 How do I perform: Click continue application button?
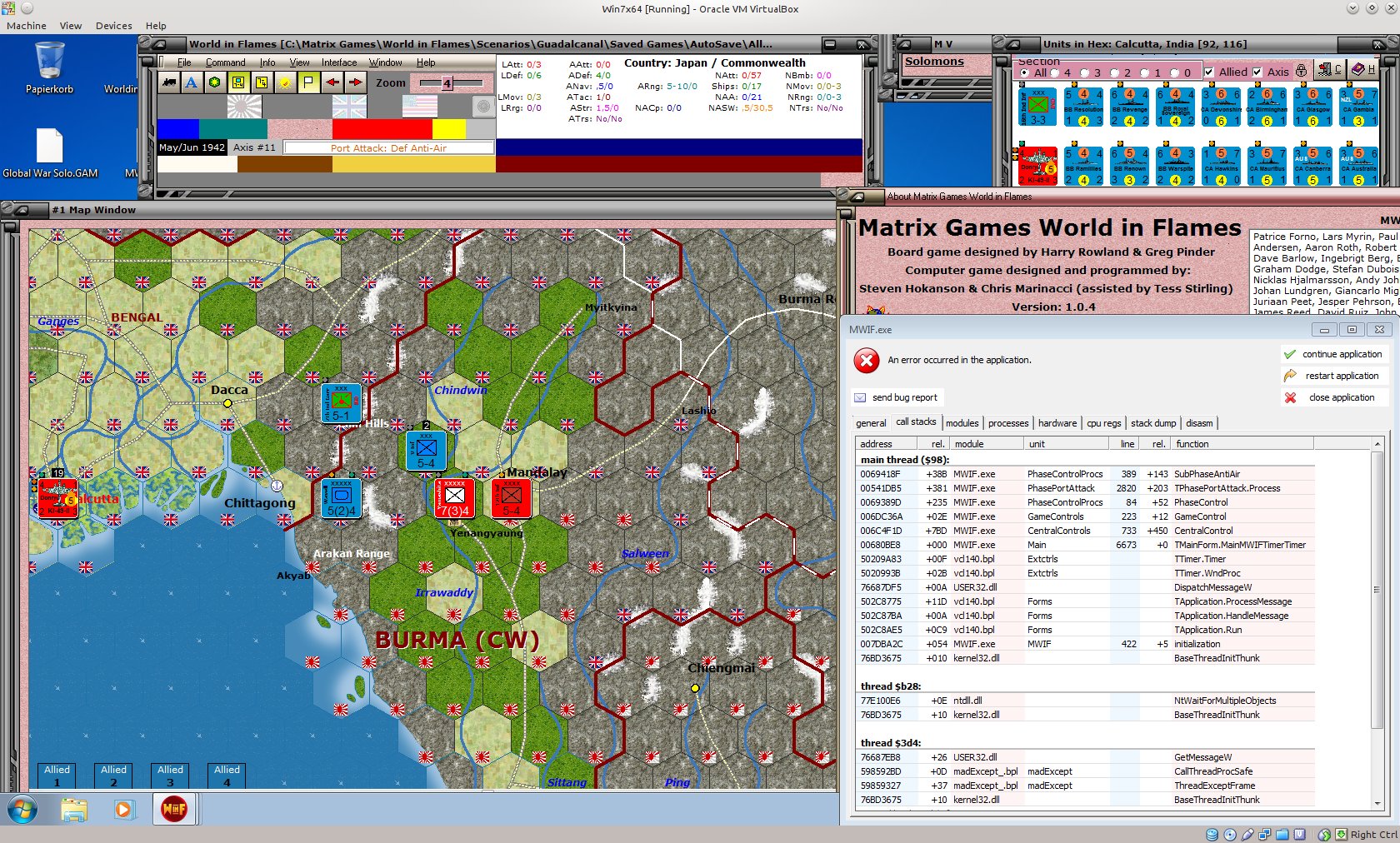tap(1333, 354)
